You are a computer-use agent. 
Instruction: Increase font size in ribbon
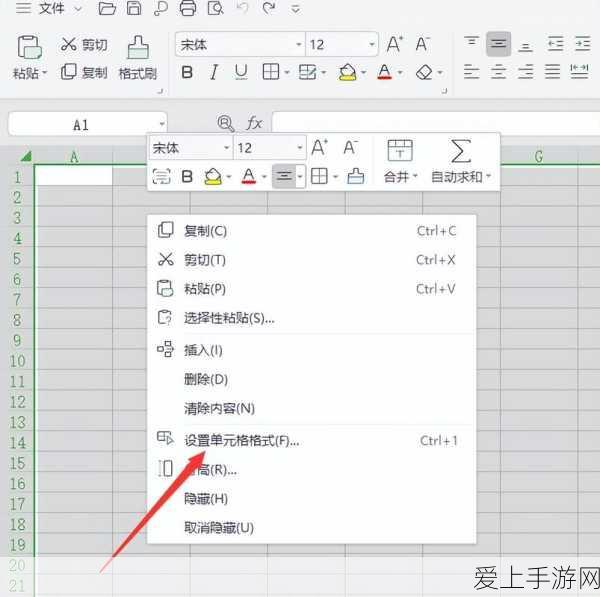(x=395, y=44)
